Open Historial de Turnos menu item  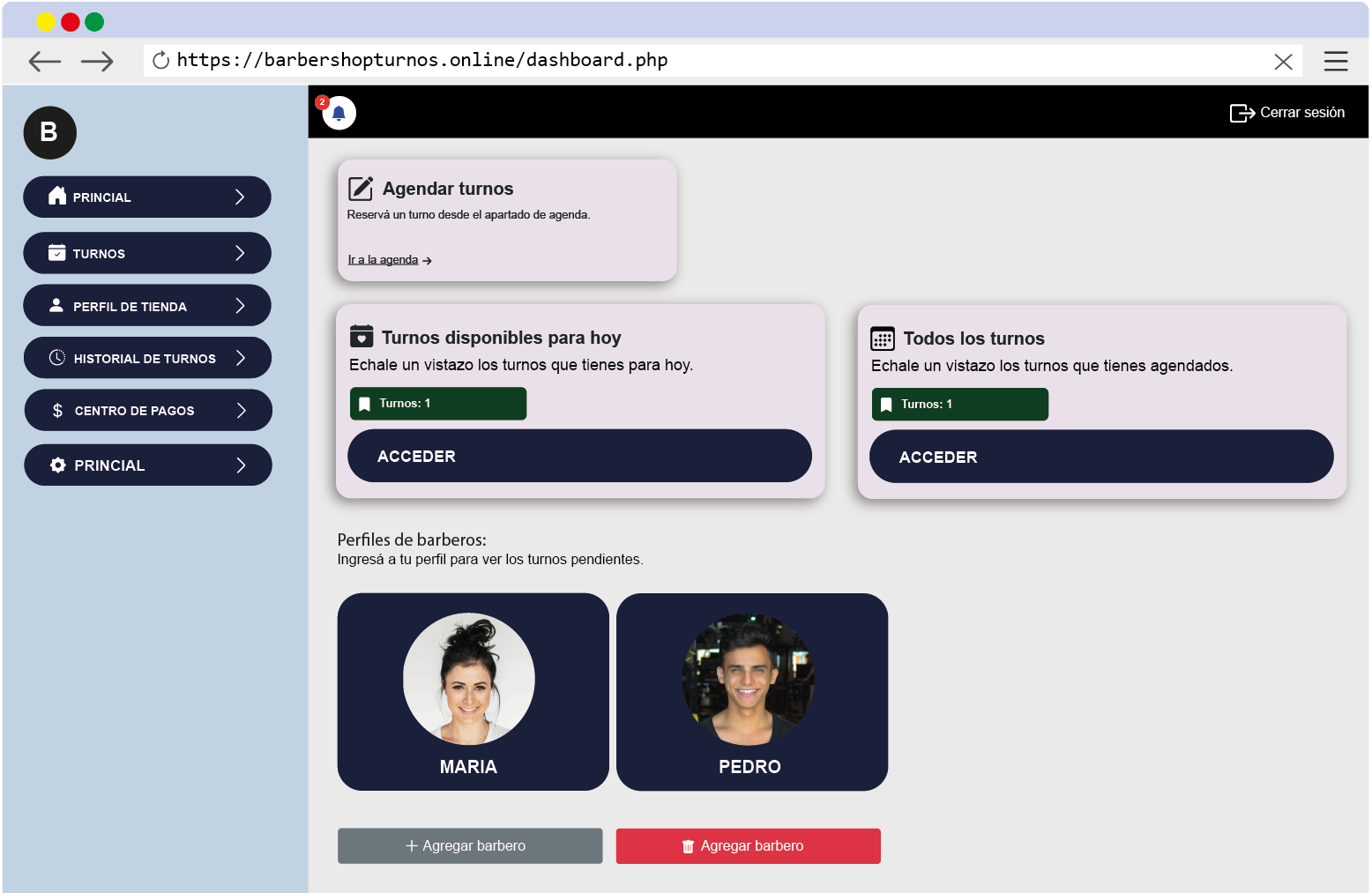tap(146, 358)
